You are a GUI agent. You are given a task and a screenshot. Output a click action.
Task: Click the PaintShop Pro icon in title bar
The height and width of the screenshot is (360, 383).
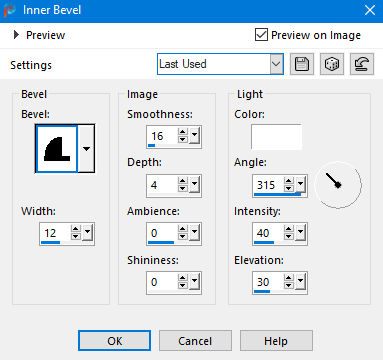coord(9,10)
